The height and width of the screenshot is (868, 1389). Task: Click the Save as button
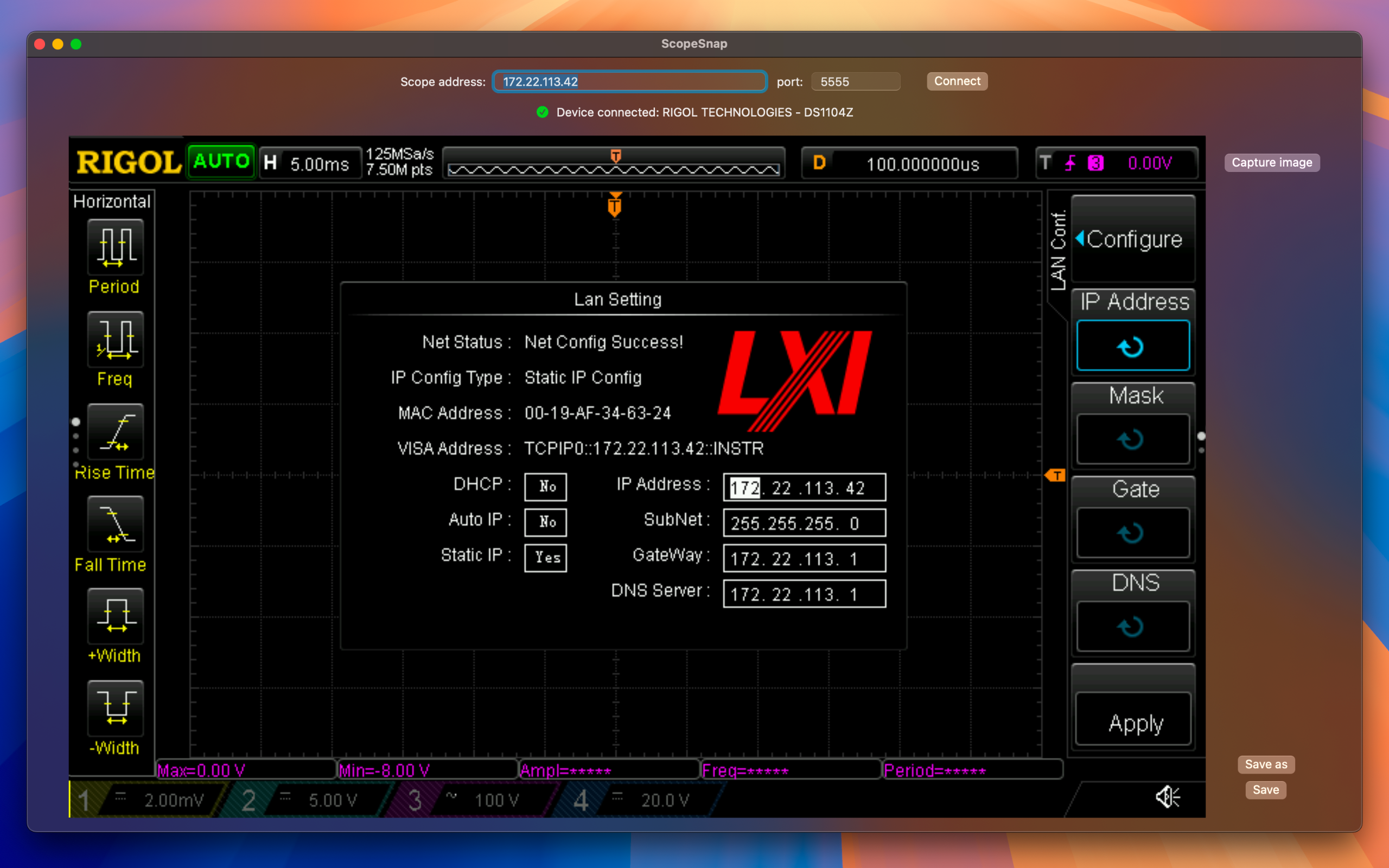[x=1266, y=764]
